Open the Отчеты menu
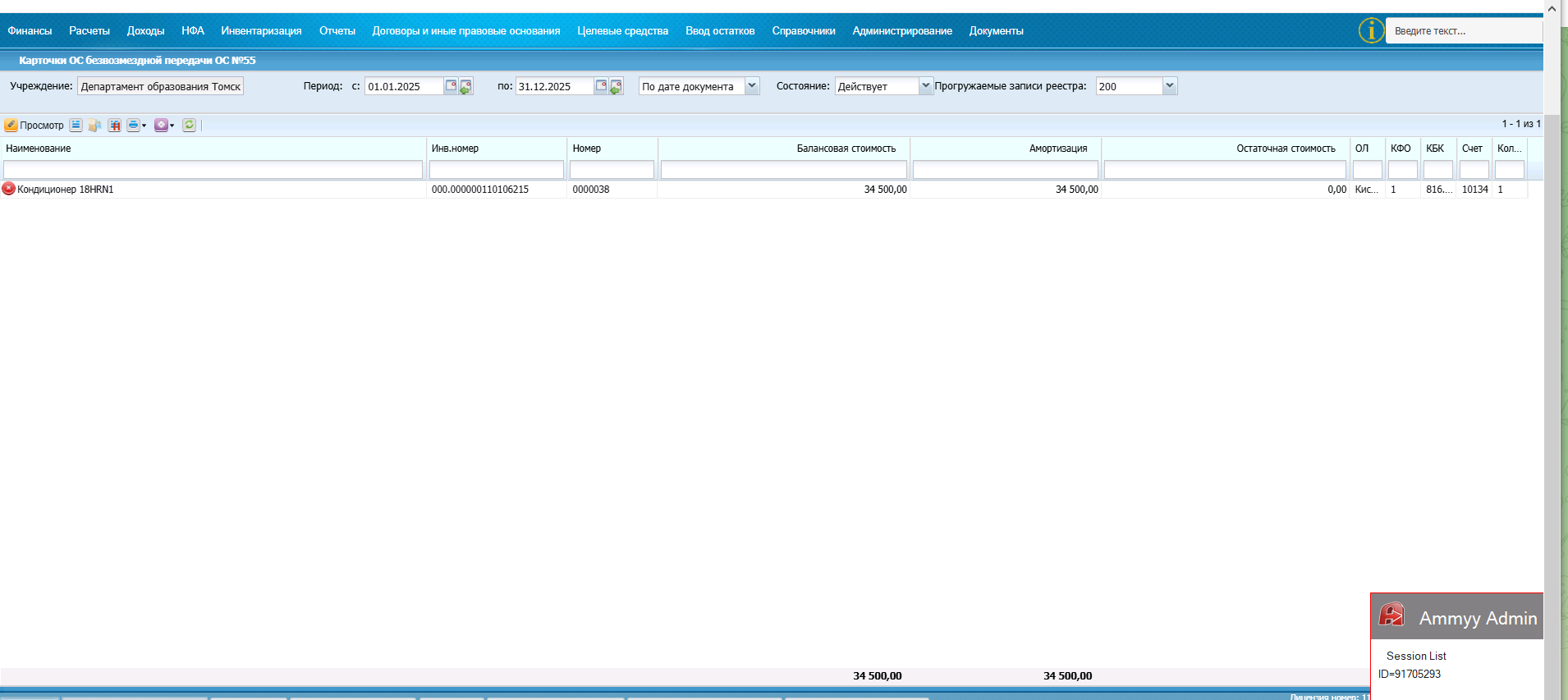 (x=337, y=31)
